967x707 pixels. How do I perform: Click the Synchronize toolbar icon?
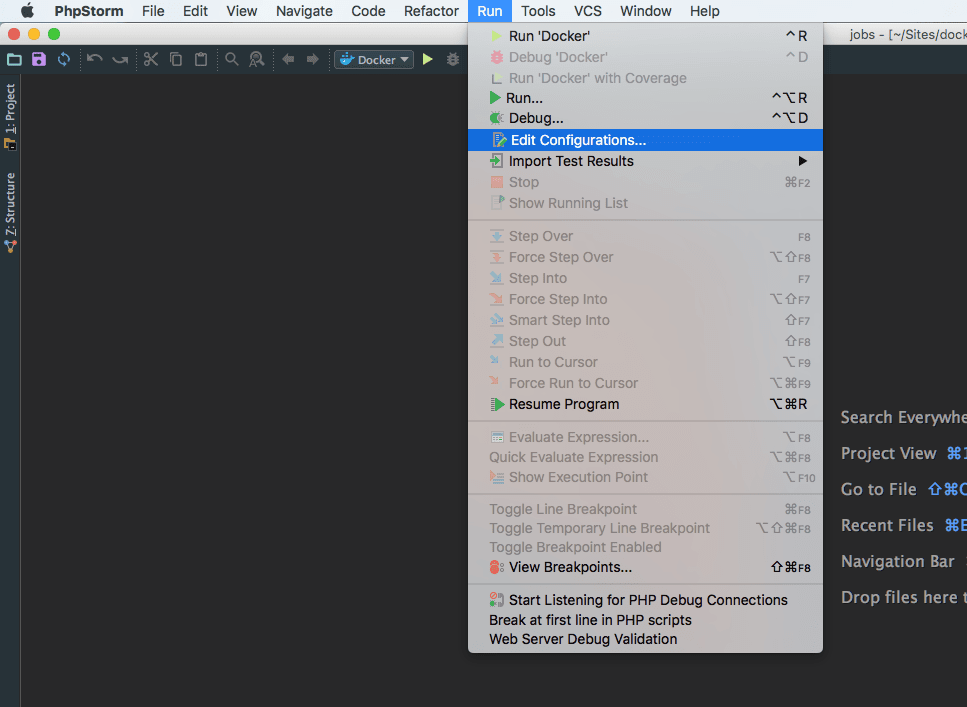[x=64, y=59]
